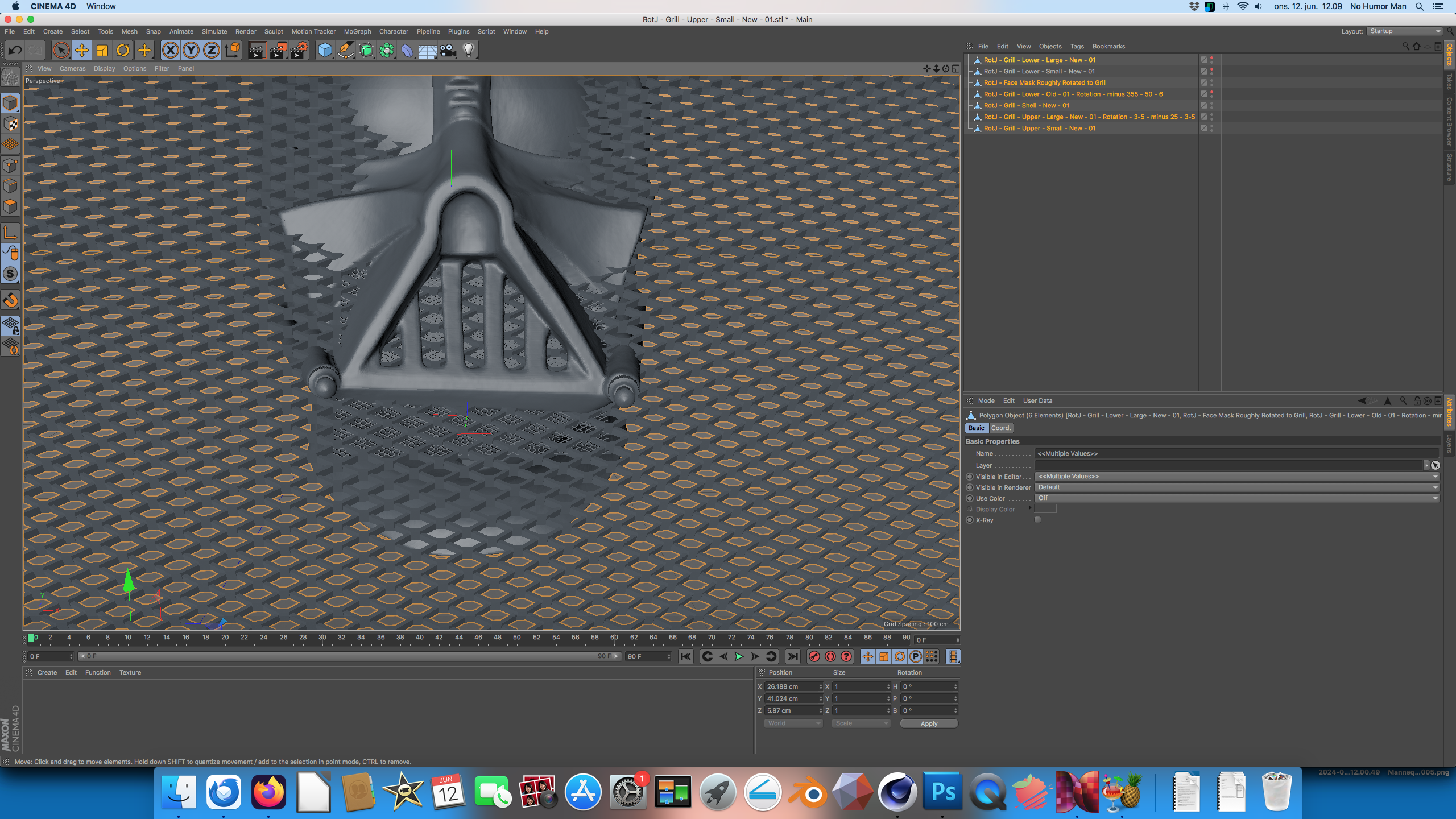The width and height of the screenshot is (1456, 819).
Task: Toggle the Z axis lock
Action: [x=212, y=50]
